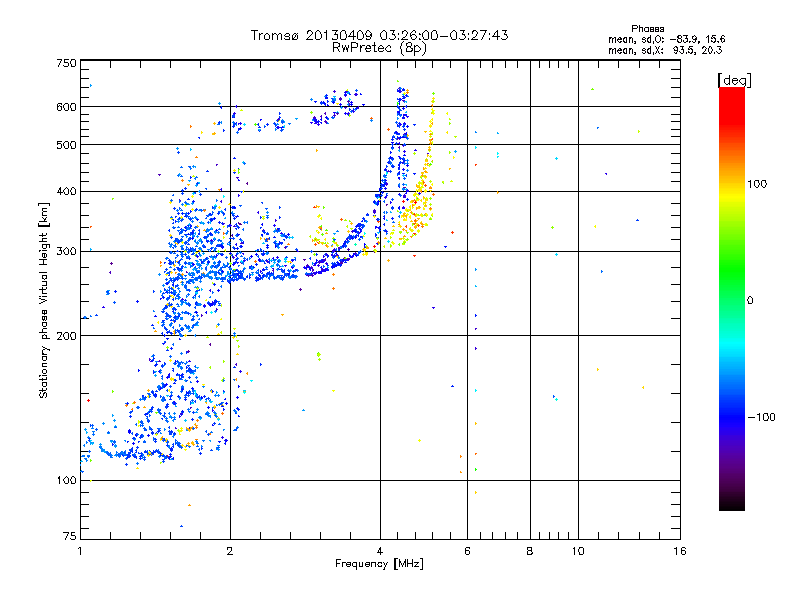Click y-axis tick label '600'
This screenshot has height=600, width=800.
coord(66,107)
